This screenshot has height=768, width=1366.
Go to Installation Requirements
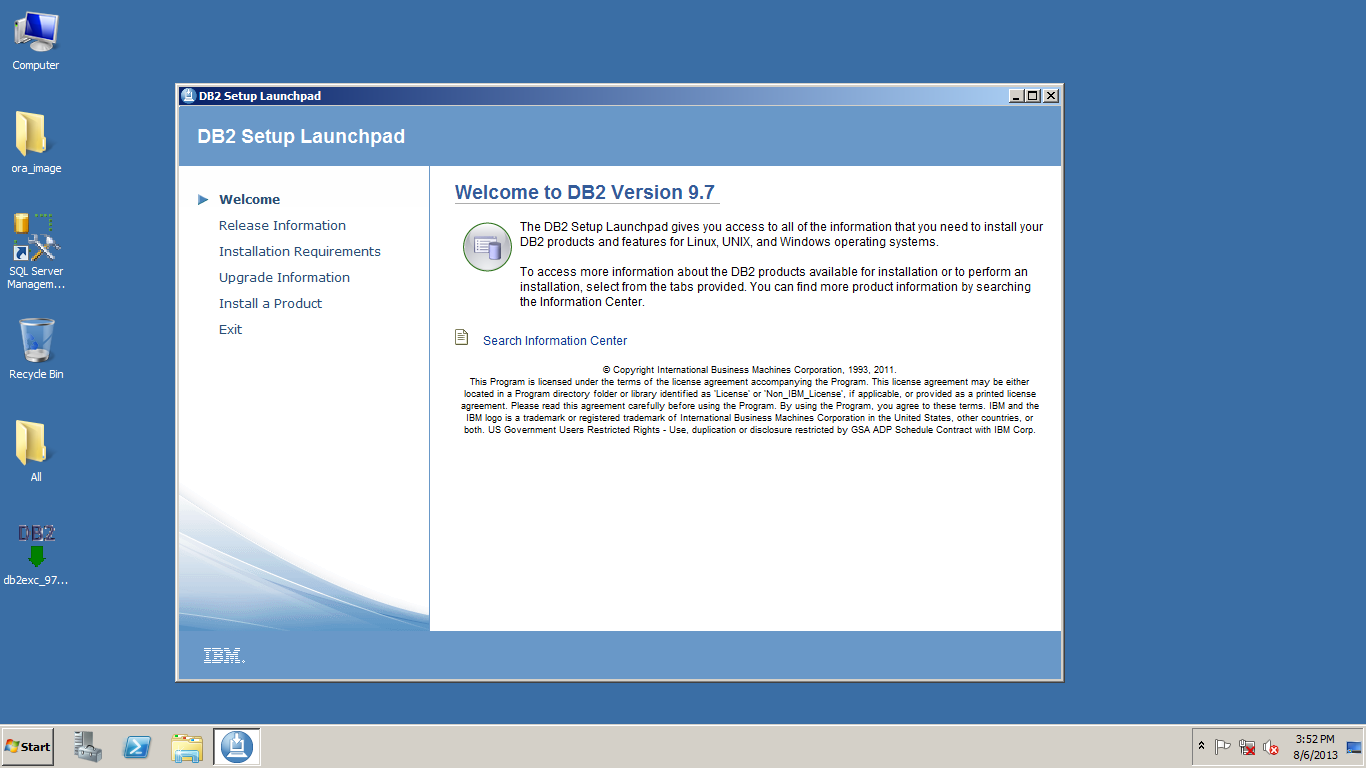(299, 252)
